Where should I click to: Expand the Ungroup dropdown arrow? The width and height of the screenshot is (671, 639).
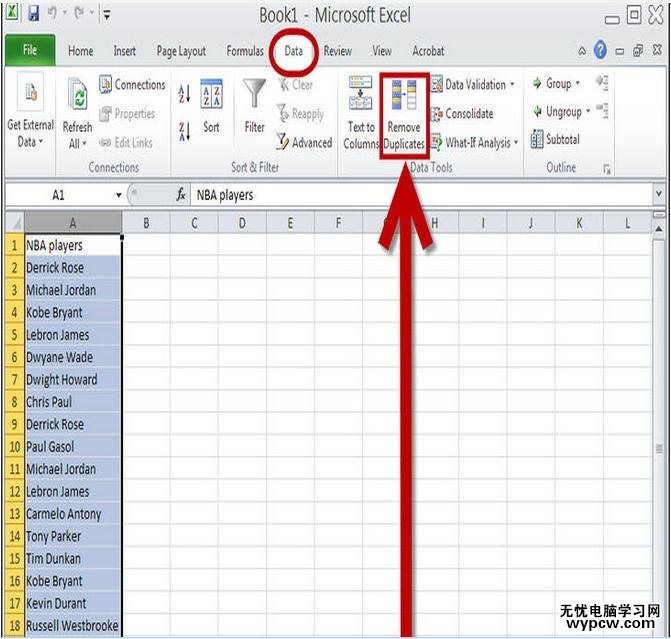[588, 111]
